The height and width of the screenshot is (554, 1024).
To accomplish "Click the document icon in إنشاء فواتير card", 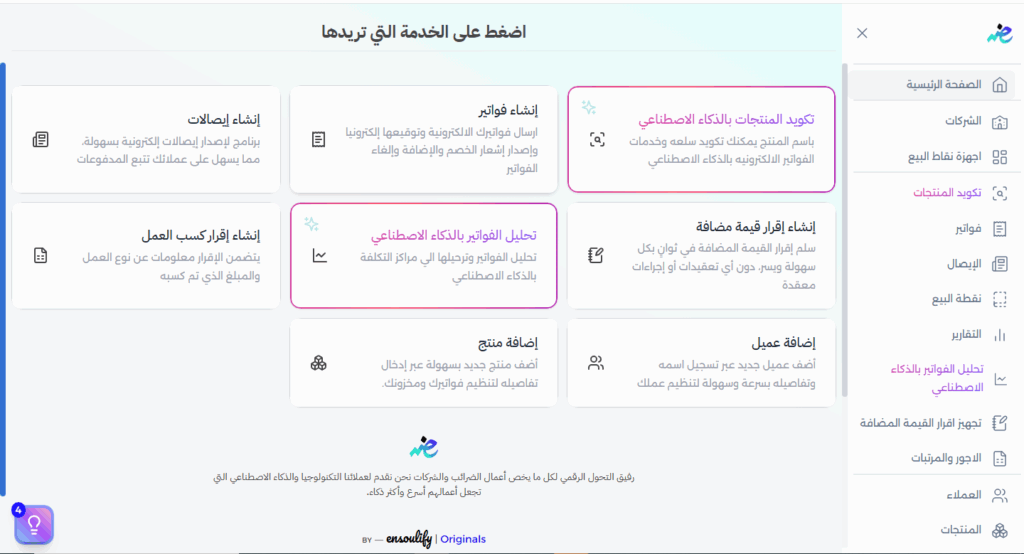I will [x=319, y=139].
